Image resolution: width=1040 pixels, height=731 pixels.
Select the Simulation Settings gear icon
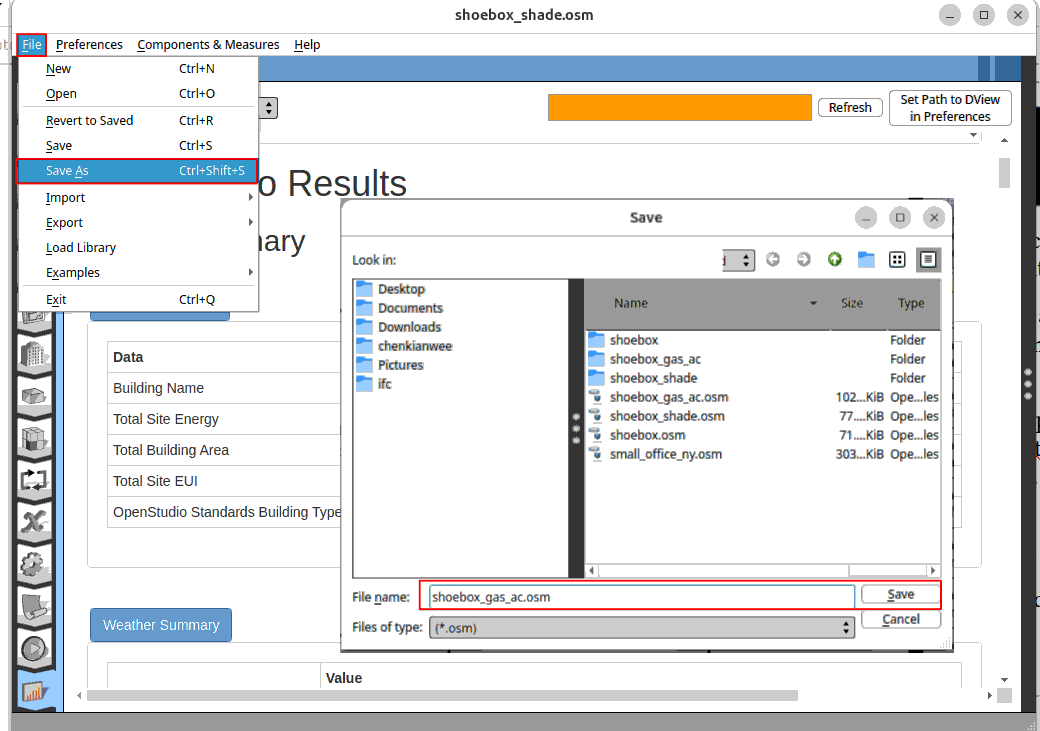click(x=35, y=564)
